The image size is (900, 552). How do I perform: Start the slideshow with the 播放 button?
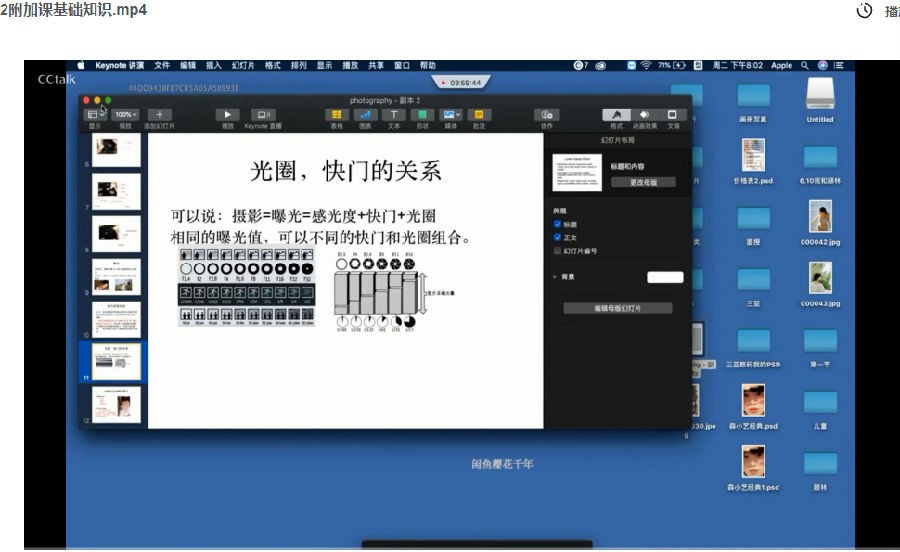pos(227,115)
